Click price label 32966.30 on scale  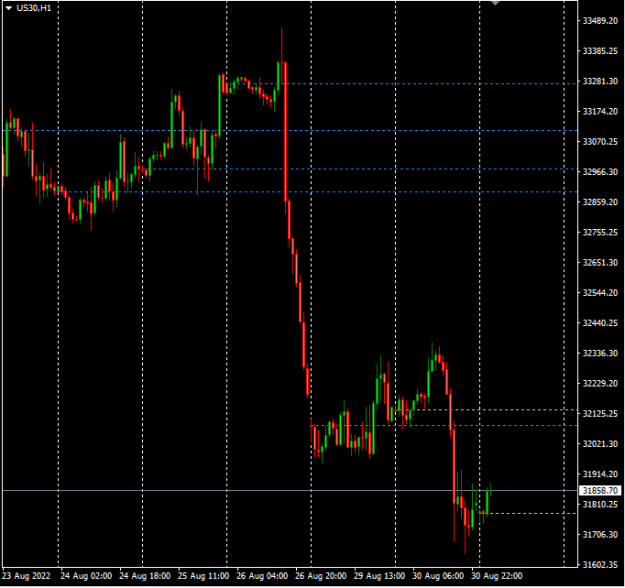pos(600,172)
